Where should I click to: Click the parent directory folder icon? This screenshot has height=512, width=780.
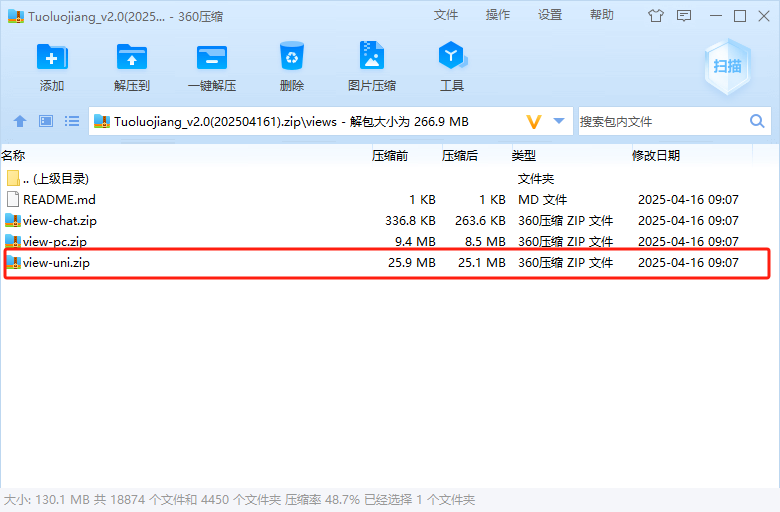pos(13,178)
